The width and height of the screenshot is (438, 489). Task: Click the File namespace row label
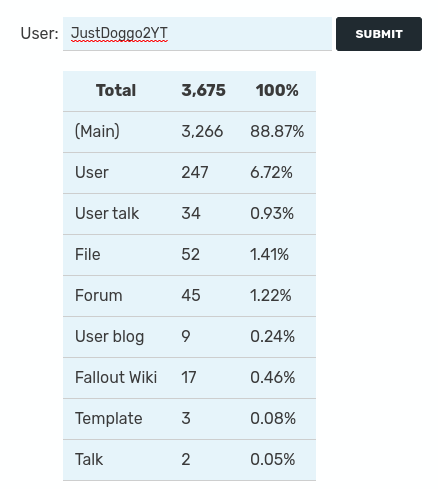click(87, 254)
